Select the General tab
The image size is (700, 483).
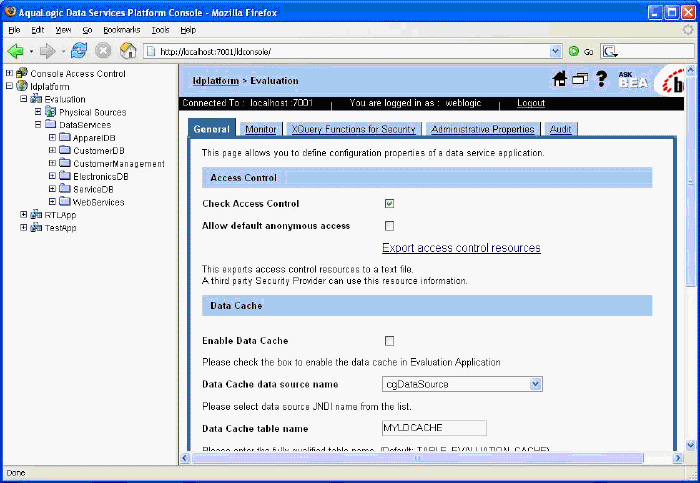point(212,129)
